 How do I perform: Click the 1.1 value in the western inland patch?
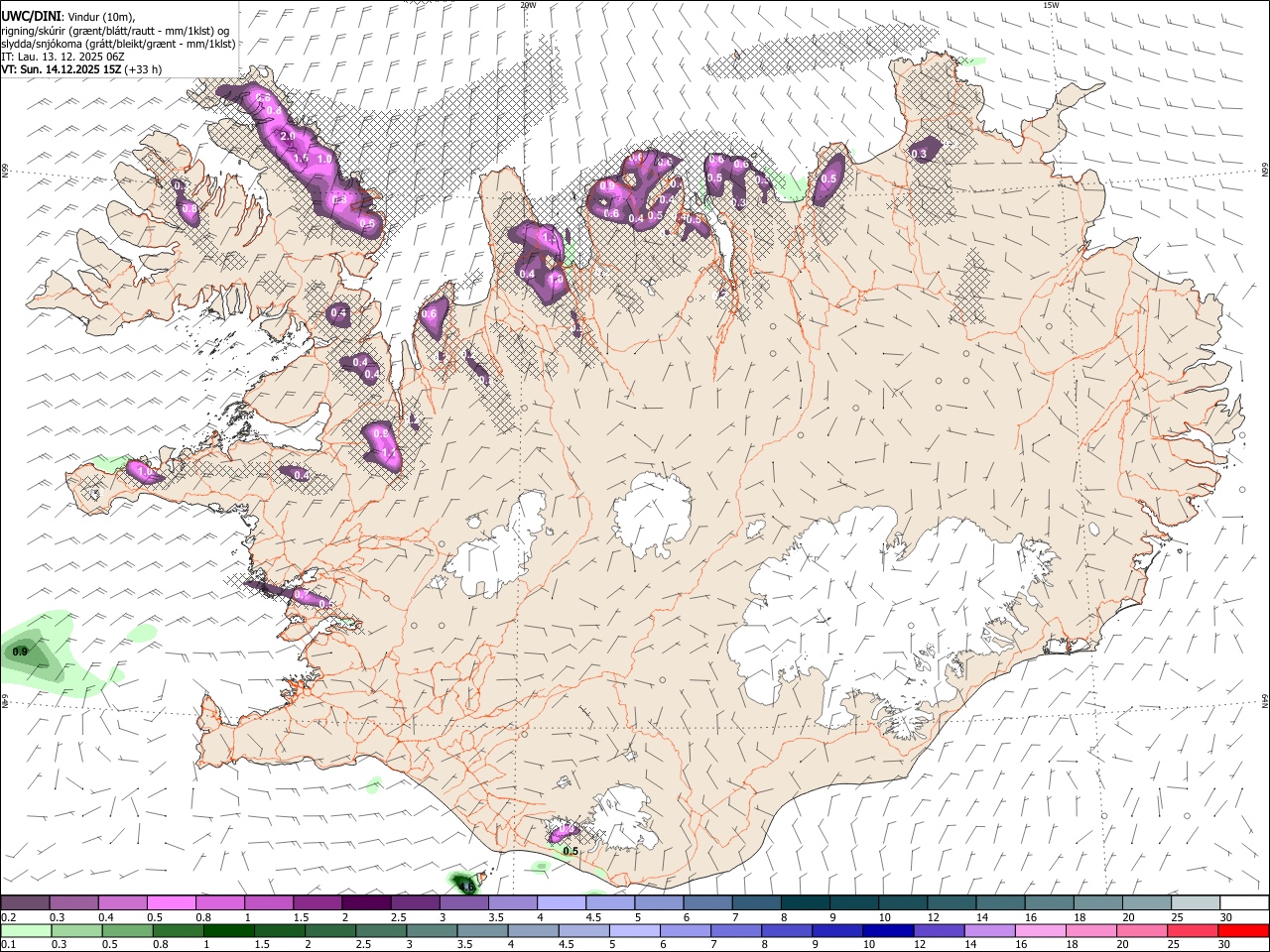coord(389,453)
